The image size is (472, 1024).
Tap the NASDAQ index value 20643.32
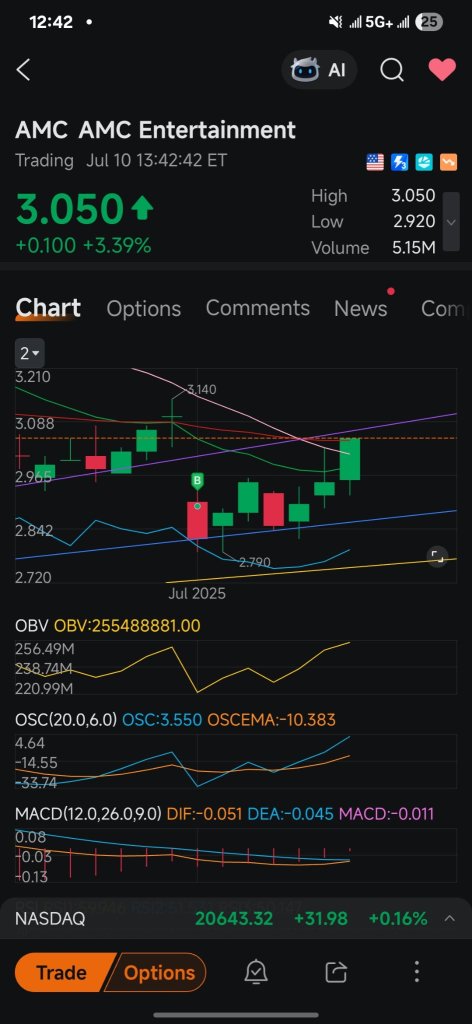point(234,918)
